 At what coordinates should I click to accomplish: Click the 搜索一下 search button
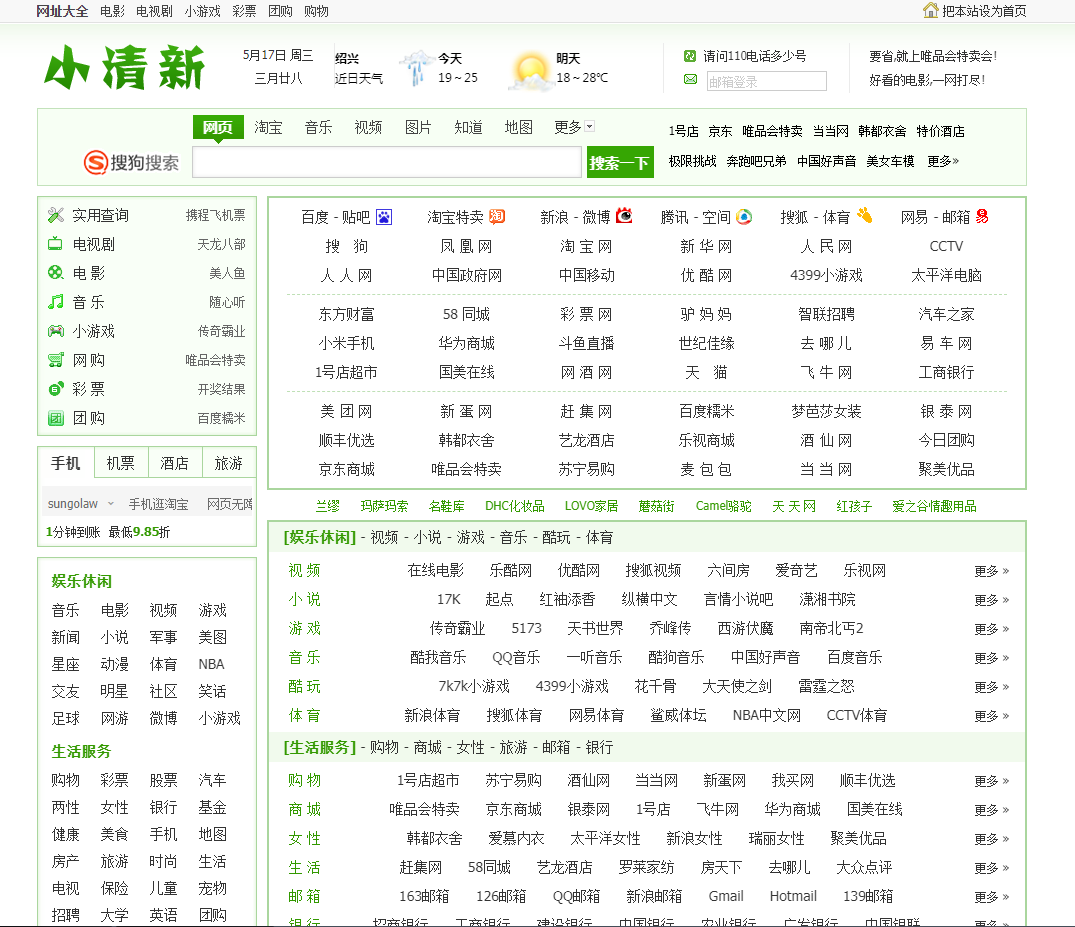[620, 162]
